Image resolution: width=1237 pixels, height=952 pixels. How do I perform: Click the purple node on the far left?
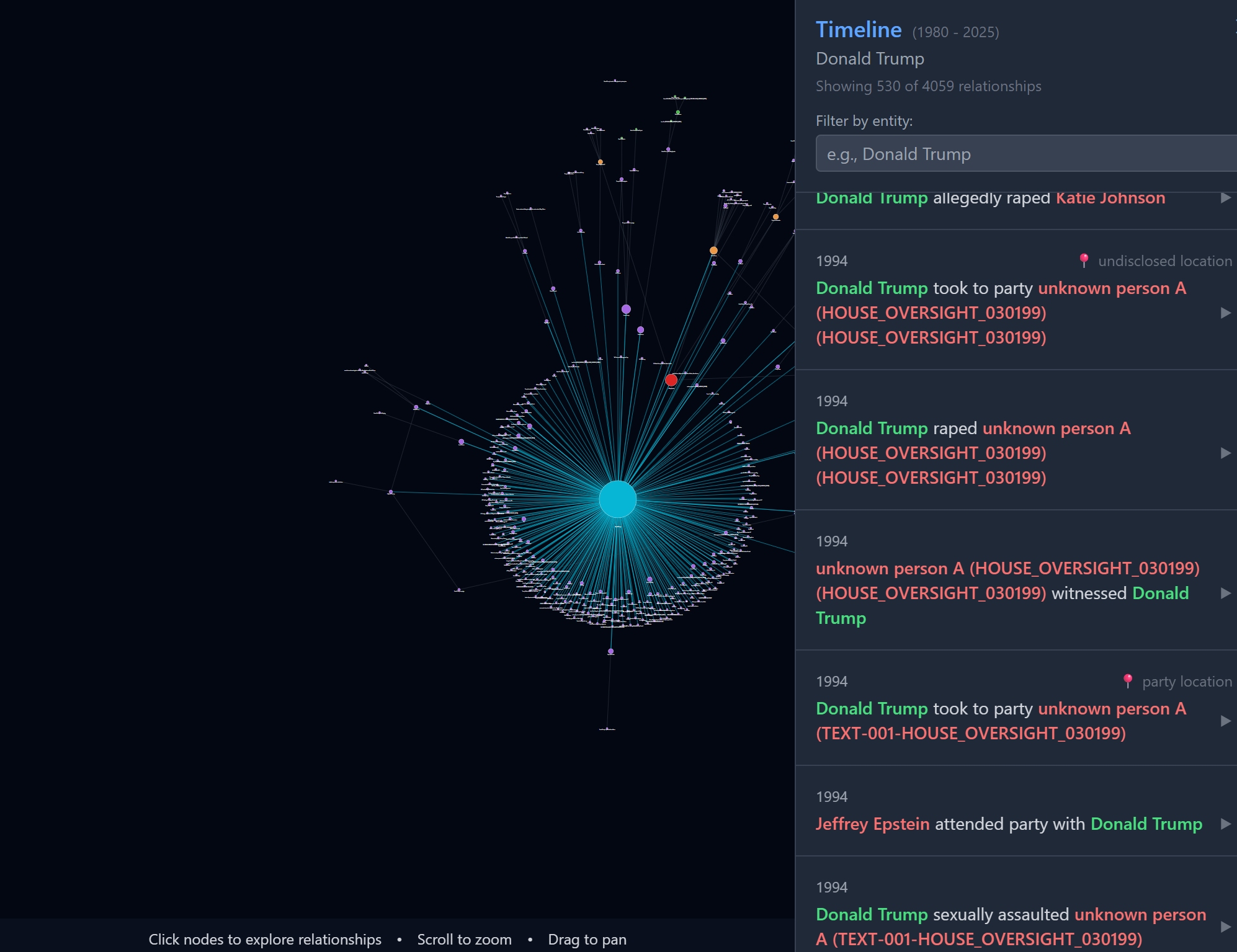pyautogui.click(x=390, y=492)
